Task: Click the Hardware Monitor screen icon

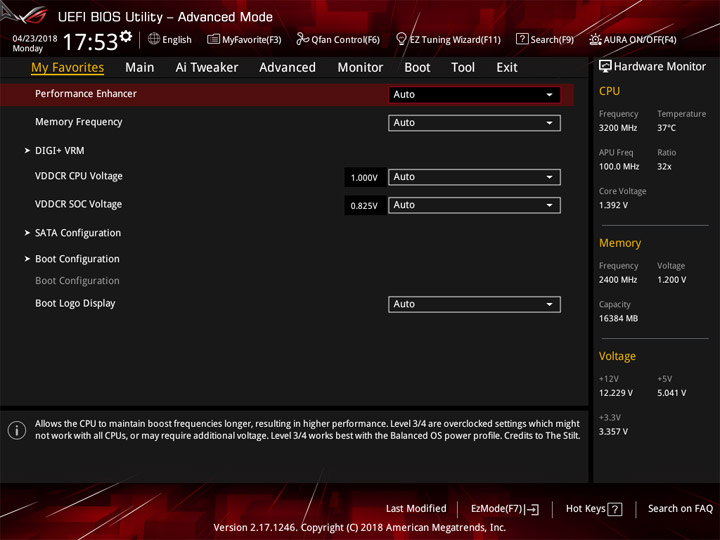Action: point(605,66)
